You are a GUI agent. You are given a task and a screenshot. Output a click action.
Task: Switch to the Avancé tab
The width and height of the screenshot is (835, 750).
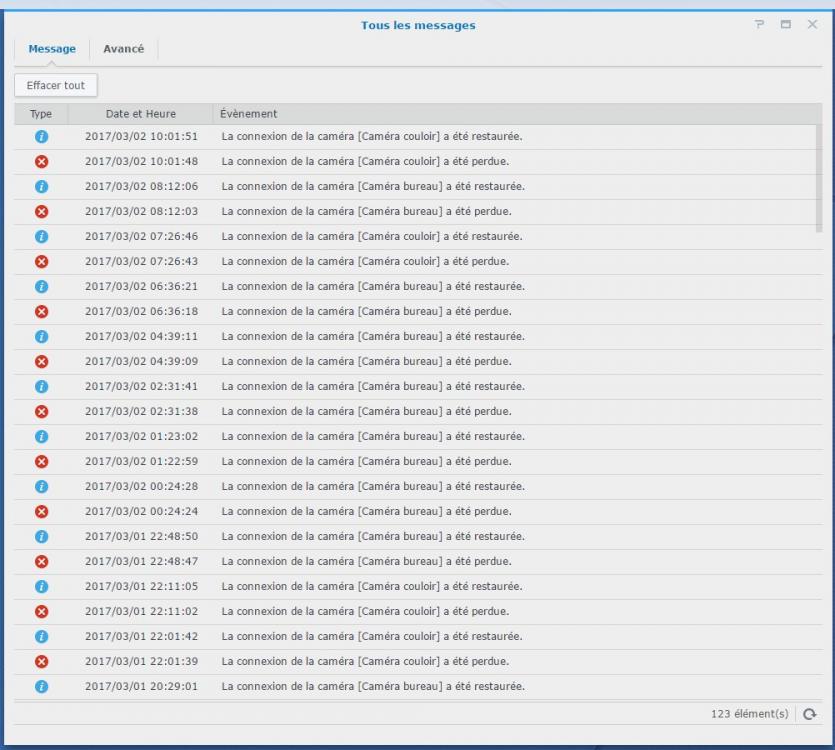pyautogui.click(x=124, y=50)
